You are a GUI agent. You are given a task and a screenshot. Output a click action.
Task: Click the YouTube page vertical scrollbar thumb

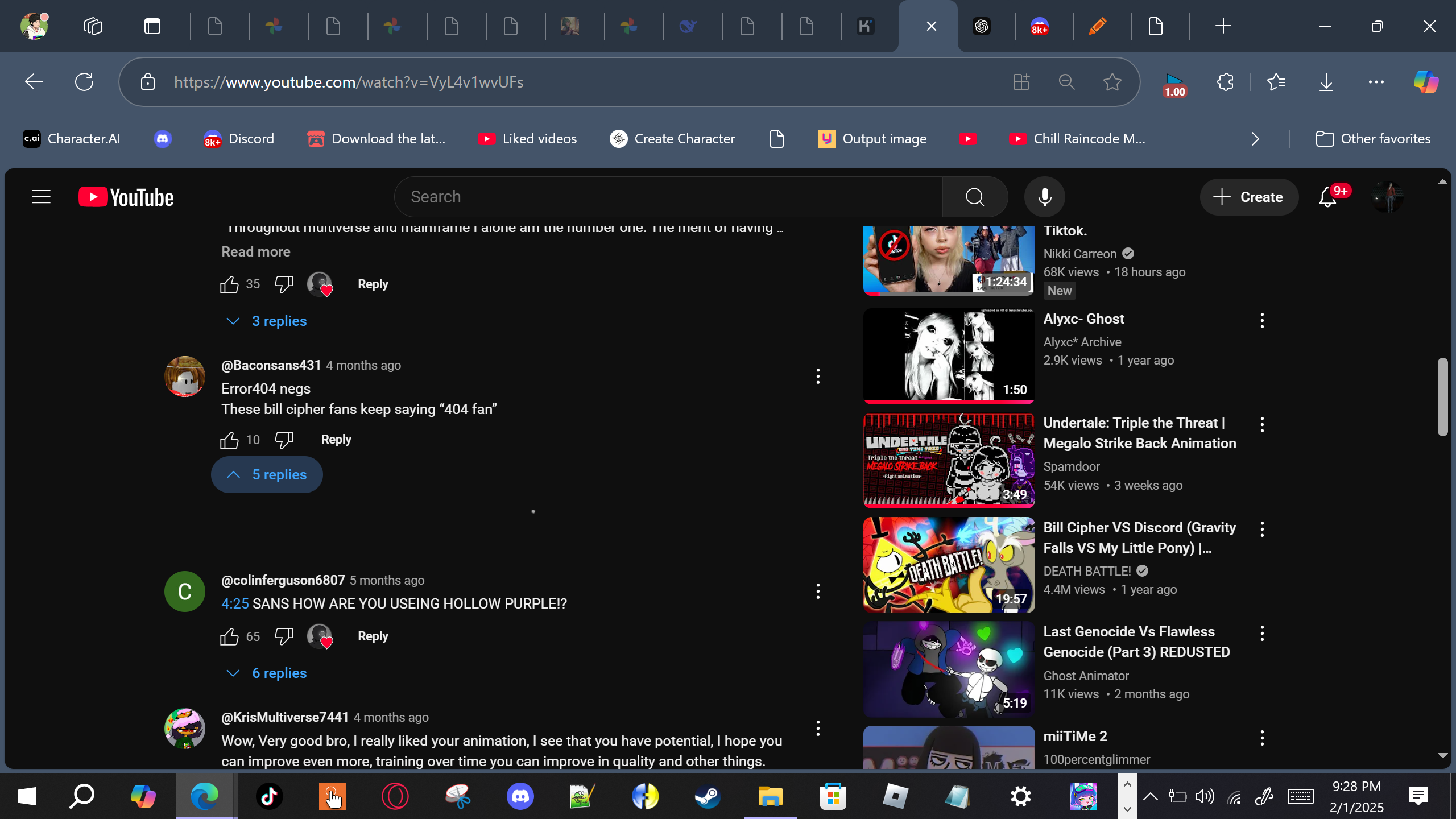pyautogui.click(x=1442, y=396)
